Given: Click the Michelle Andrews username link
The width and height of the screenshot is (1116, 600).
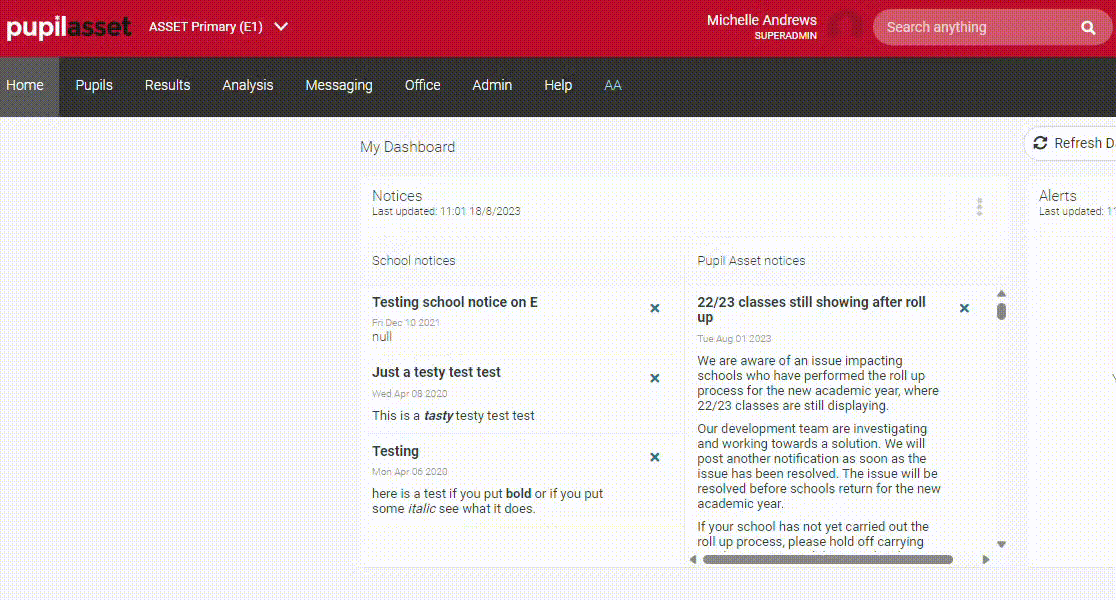Looking at the screenshot, I should point(761,20).
